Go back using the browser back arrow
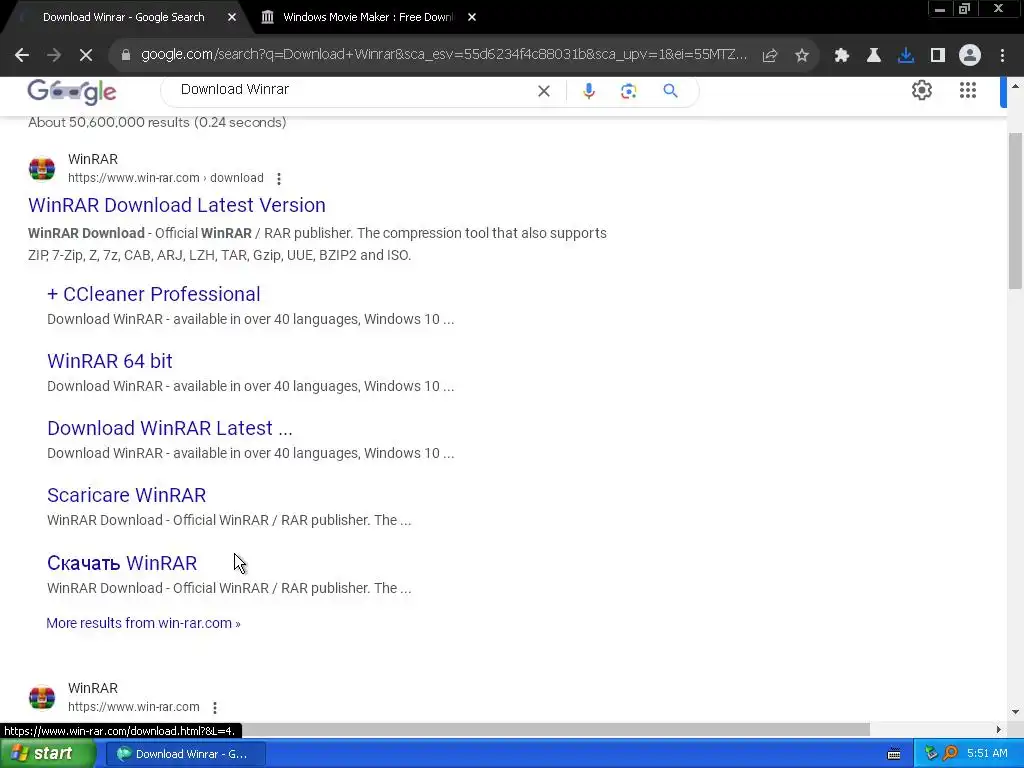 pyautogui.click(x=22, y=56)
